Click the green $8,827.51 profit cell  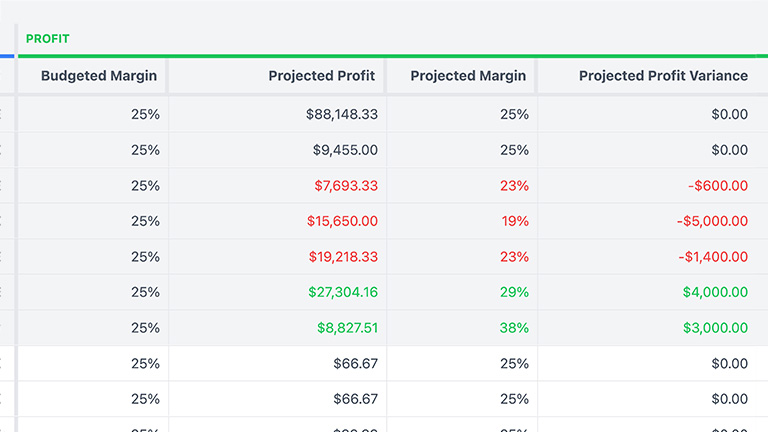tap(347, 328)
